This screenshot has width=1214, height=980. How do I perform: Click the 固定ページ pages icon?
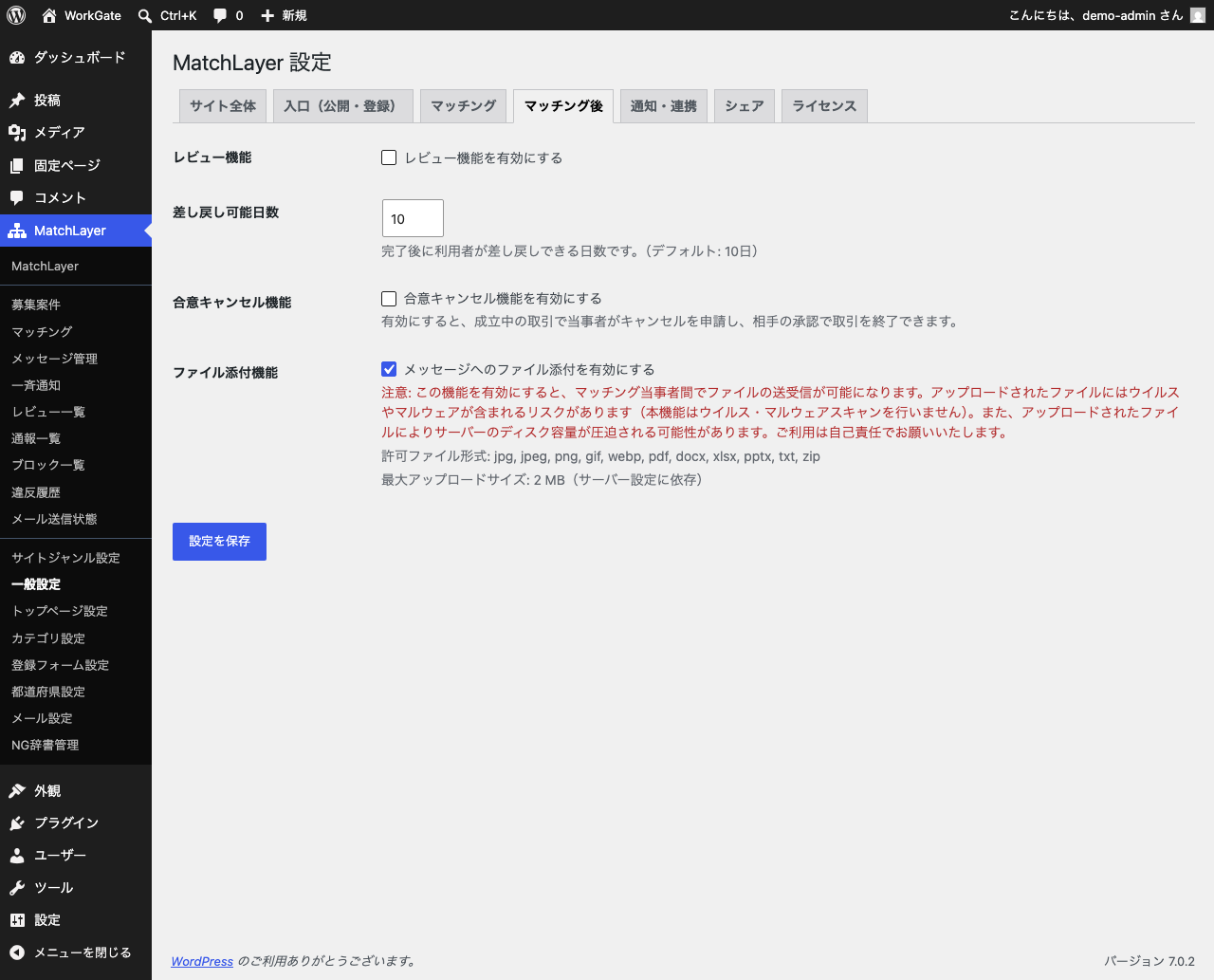tap(17, 166)
